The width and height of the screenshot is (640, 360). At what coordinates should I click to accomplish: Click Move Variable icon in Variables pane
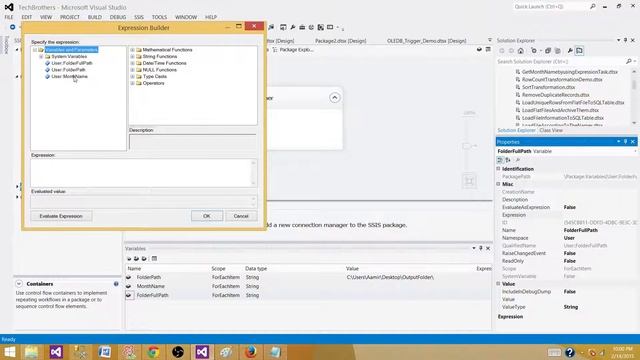point(136,258)
